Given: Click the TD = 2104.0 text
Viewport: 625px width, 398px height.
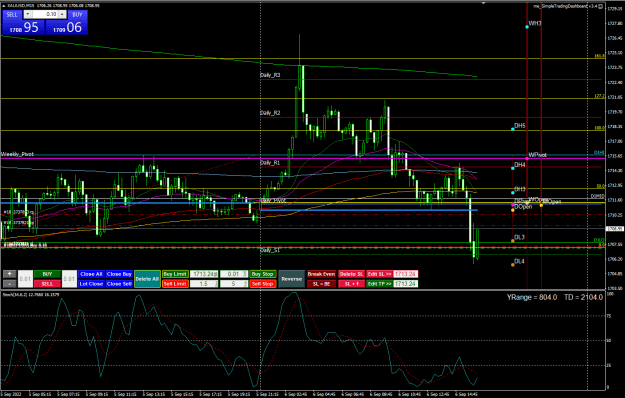Looking at the screenshot, I should [583, 297].
